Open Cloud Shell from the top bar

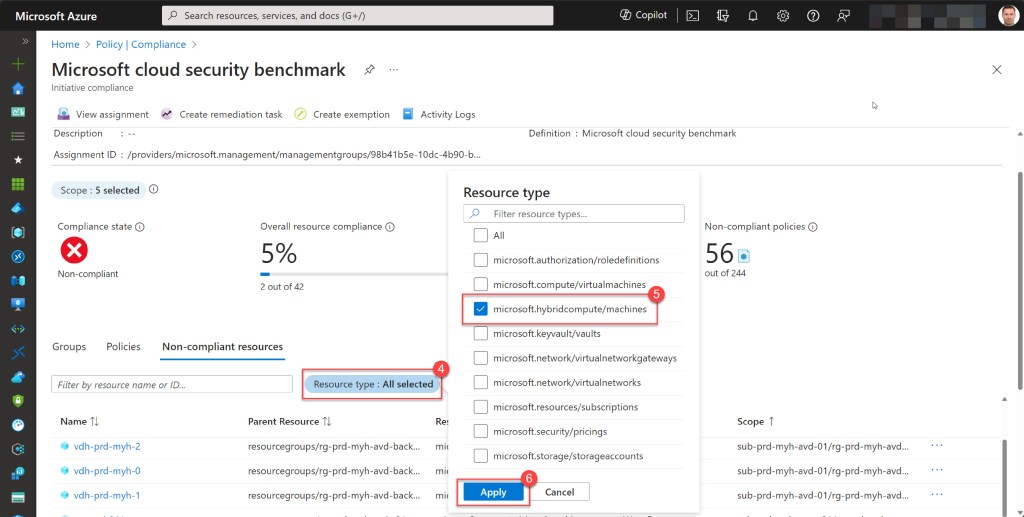(692, 16)
